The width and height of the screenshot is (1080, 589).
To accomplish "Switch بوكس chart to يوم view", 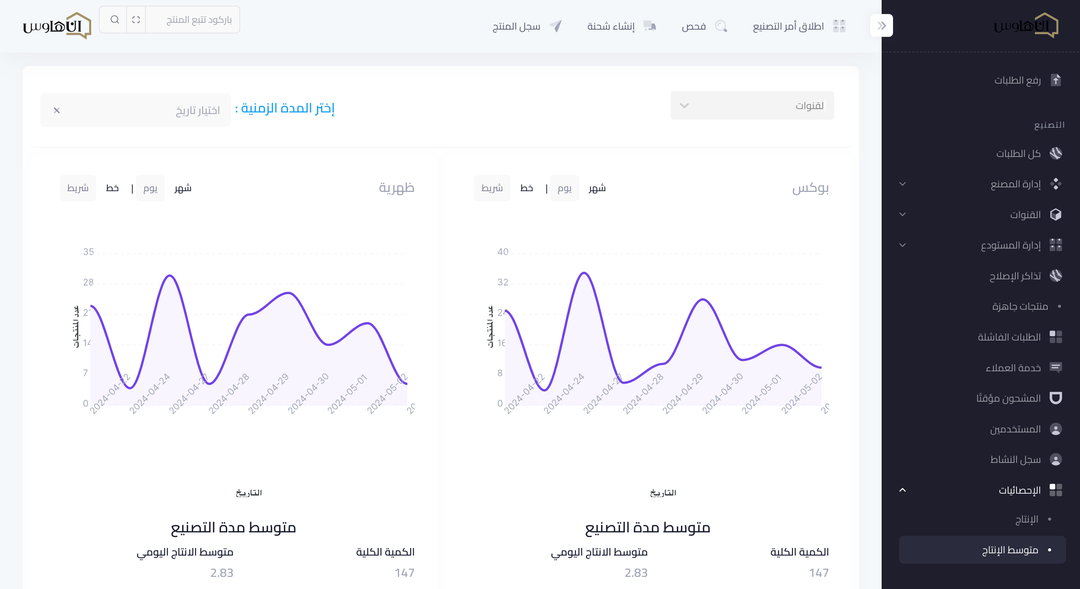I will tap(564, 188).
